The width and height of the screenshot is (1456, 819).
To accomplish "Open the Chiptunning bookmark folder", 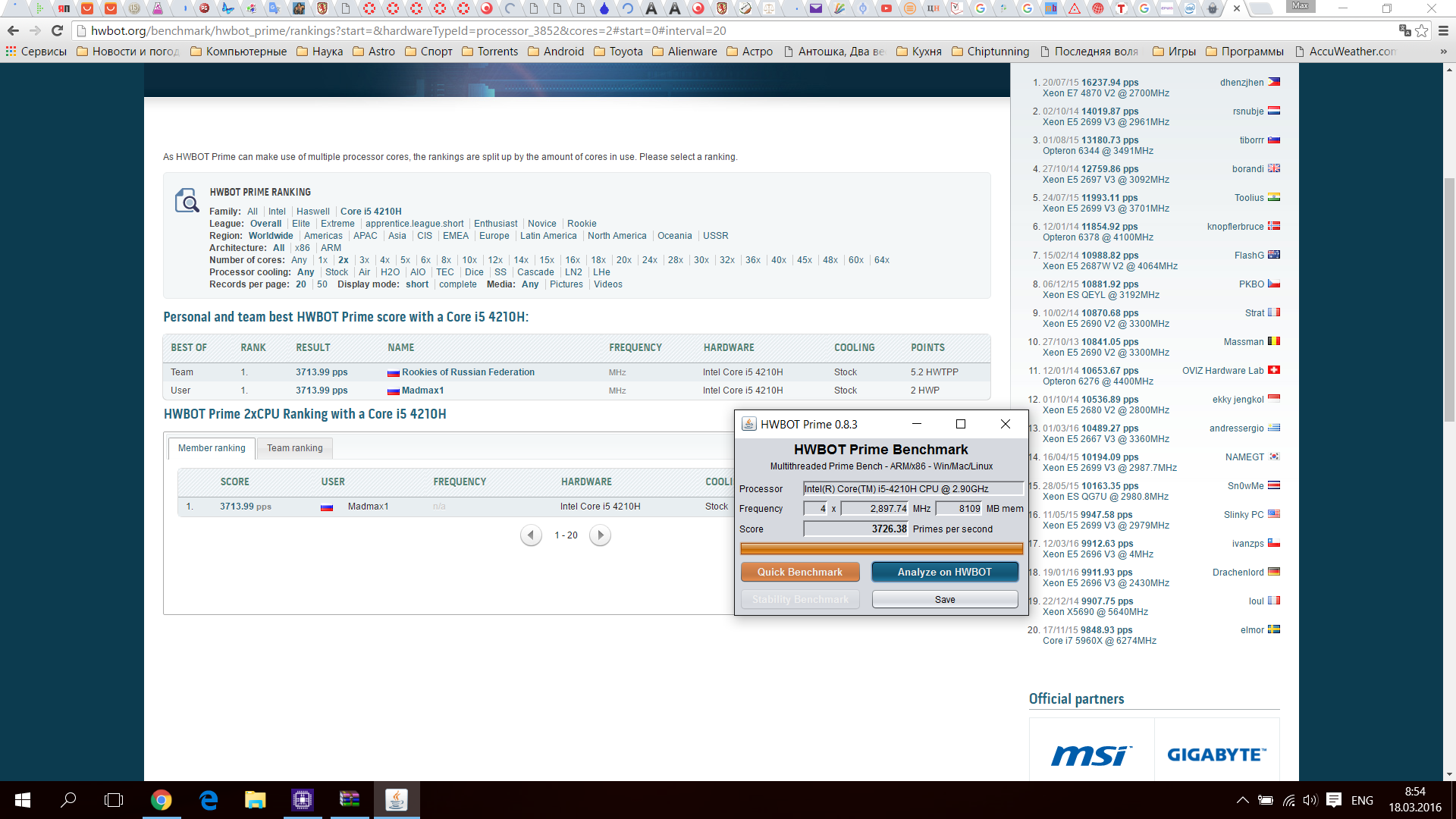I will pos(990,52).
